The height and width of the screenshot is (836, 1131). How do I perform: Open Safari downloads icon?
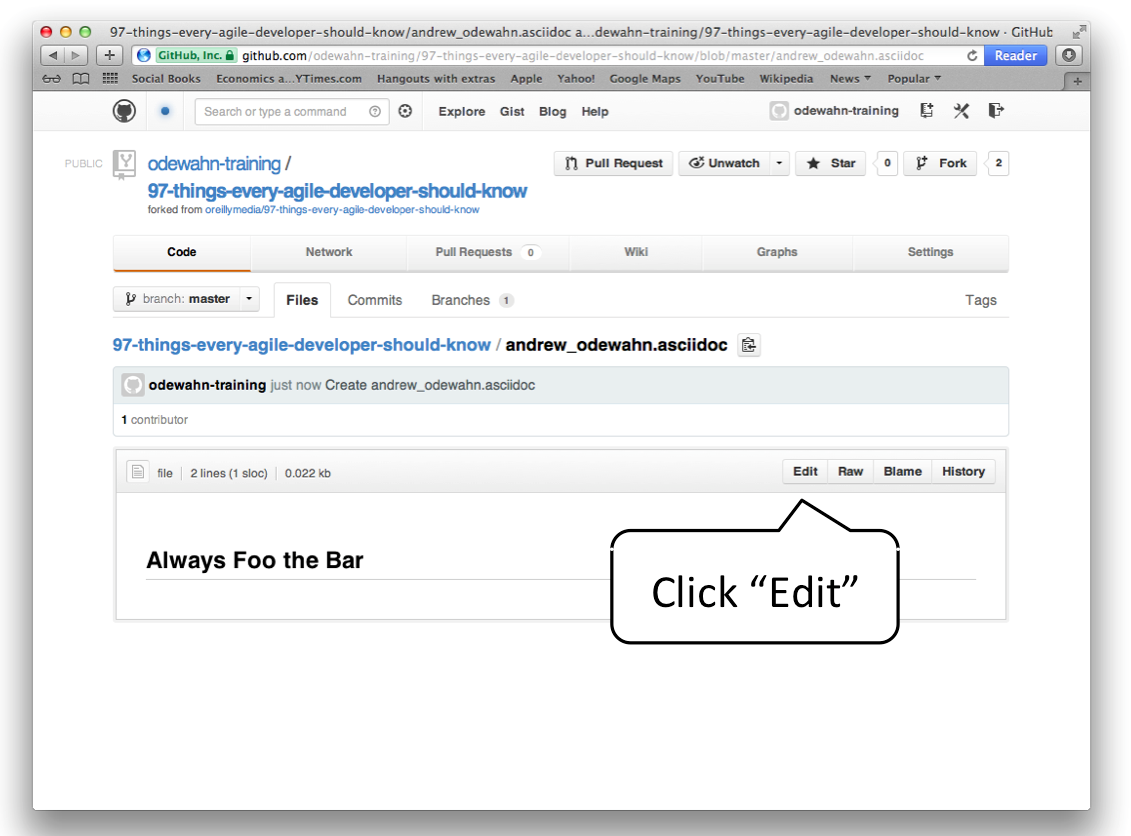pyautogui.click(x=1069, y=55)
